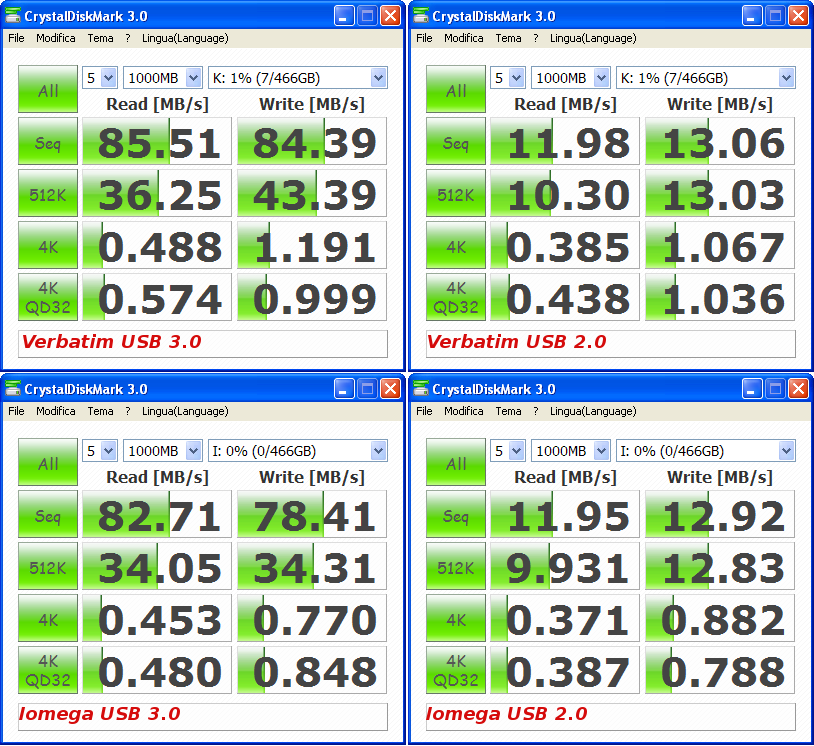Run 4K QD32 test in Verbatim USB 3.0 window
Viewport: 814px width, 746px height.
pyautogui.click(x=48, y=297)
